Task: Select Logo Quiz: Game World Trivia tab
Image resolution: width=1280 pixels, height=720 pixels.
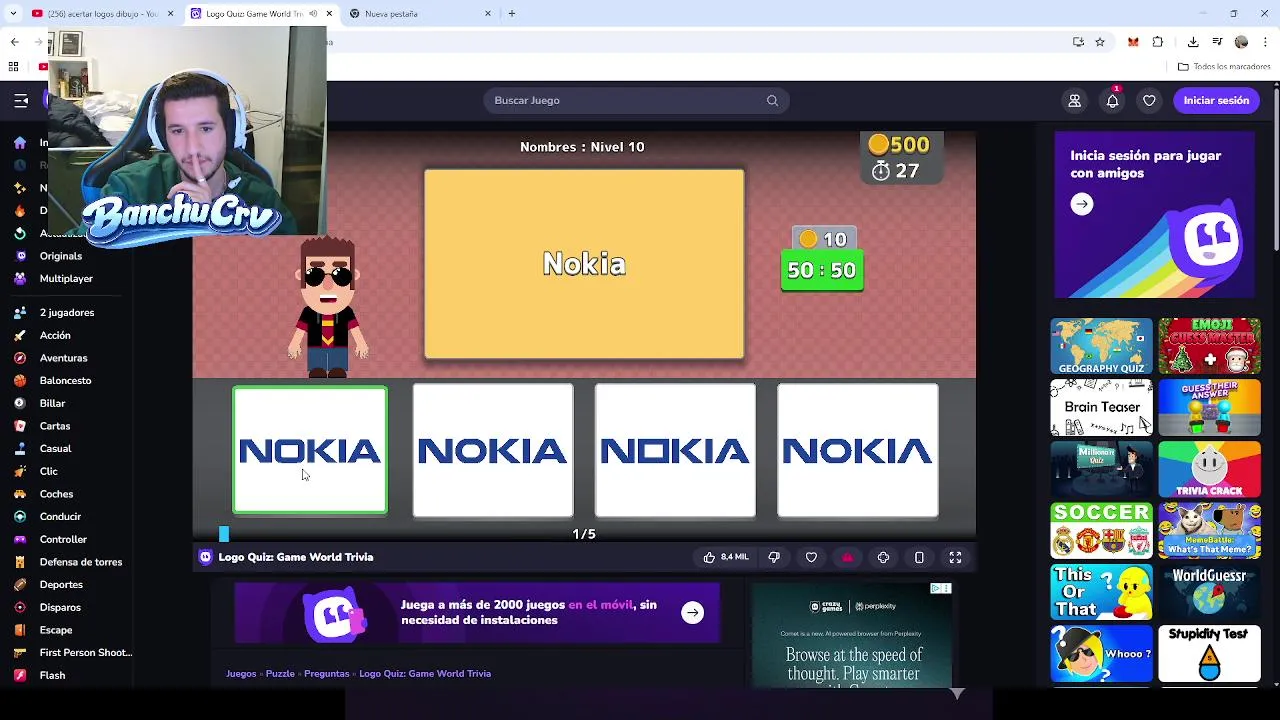Action: 262,14
